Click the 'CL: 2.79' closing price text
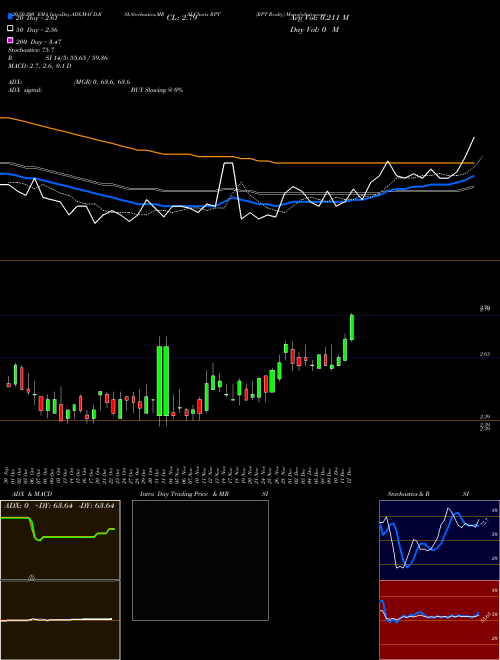Screen dimensions: 500x660 [182, 18]
